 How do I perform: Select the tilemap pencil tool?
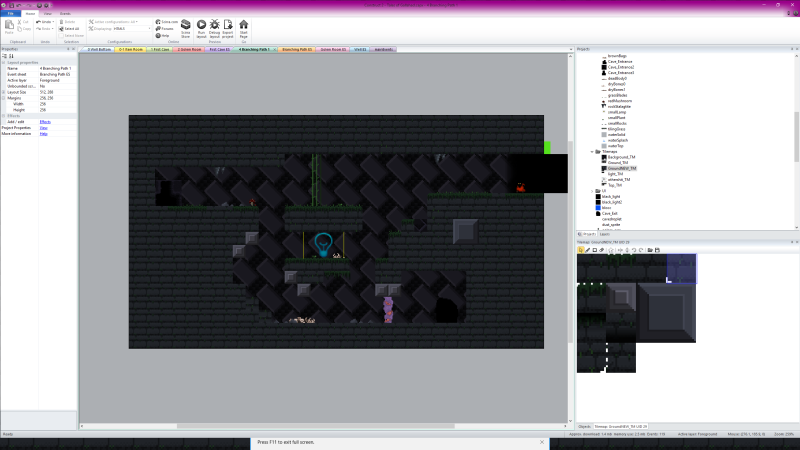click(588, 250)
